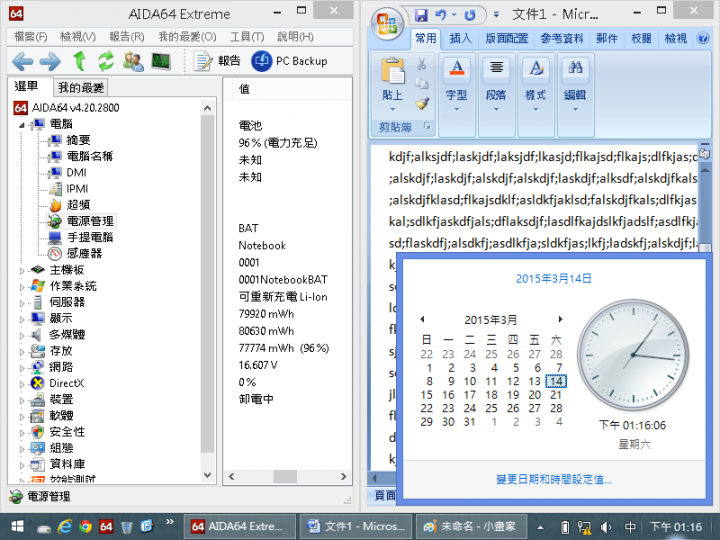Click the 2015年3月 calendar header
Image resolution: width=720 pixels, height=540 pixels.
(x=490, y=320)
